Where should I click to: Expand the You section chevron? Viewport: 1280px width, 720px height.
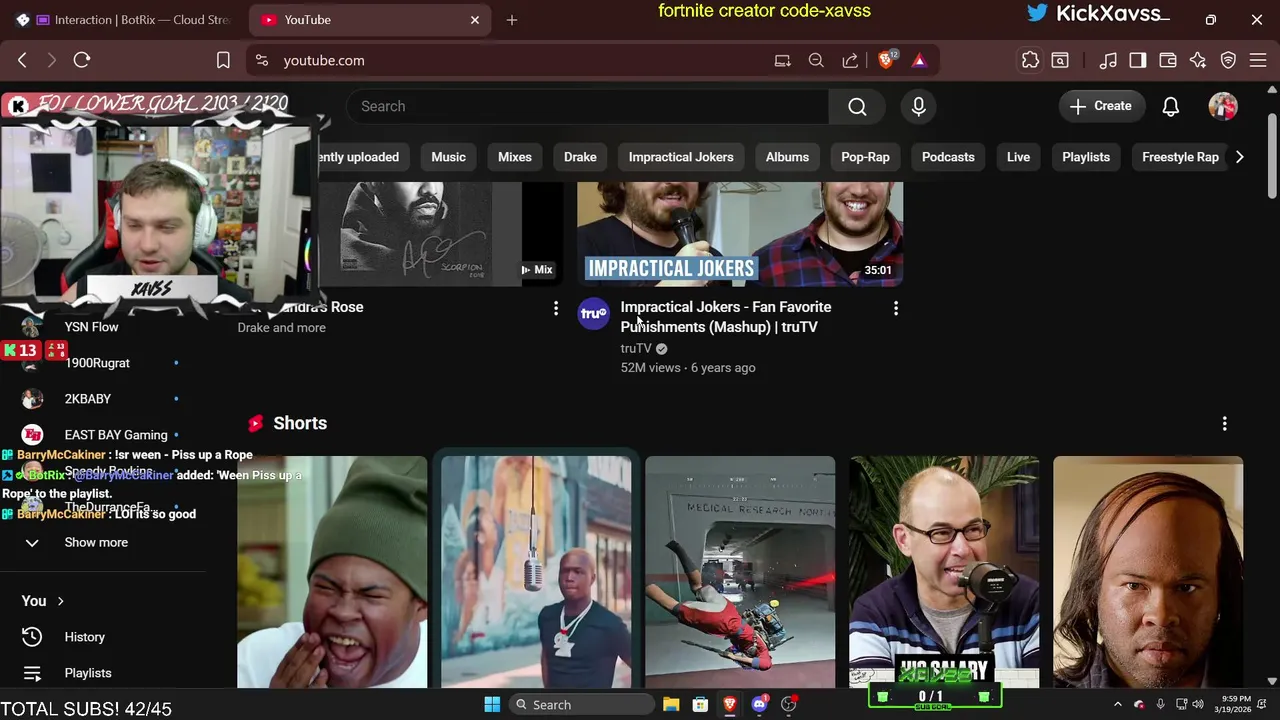point(60,601)
